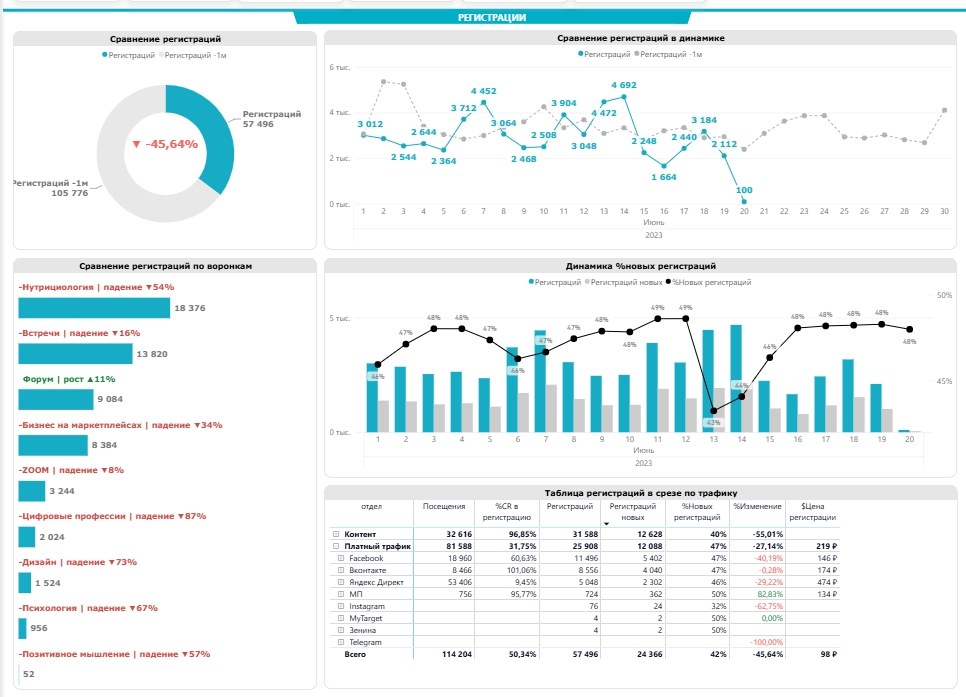
Task: Click the line chart point labeled 100
Action: point(744,202)
